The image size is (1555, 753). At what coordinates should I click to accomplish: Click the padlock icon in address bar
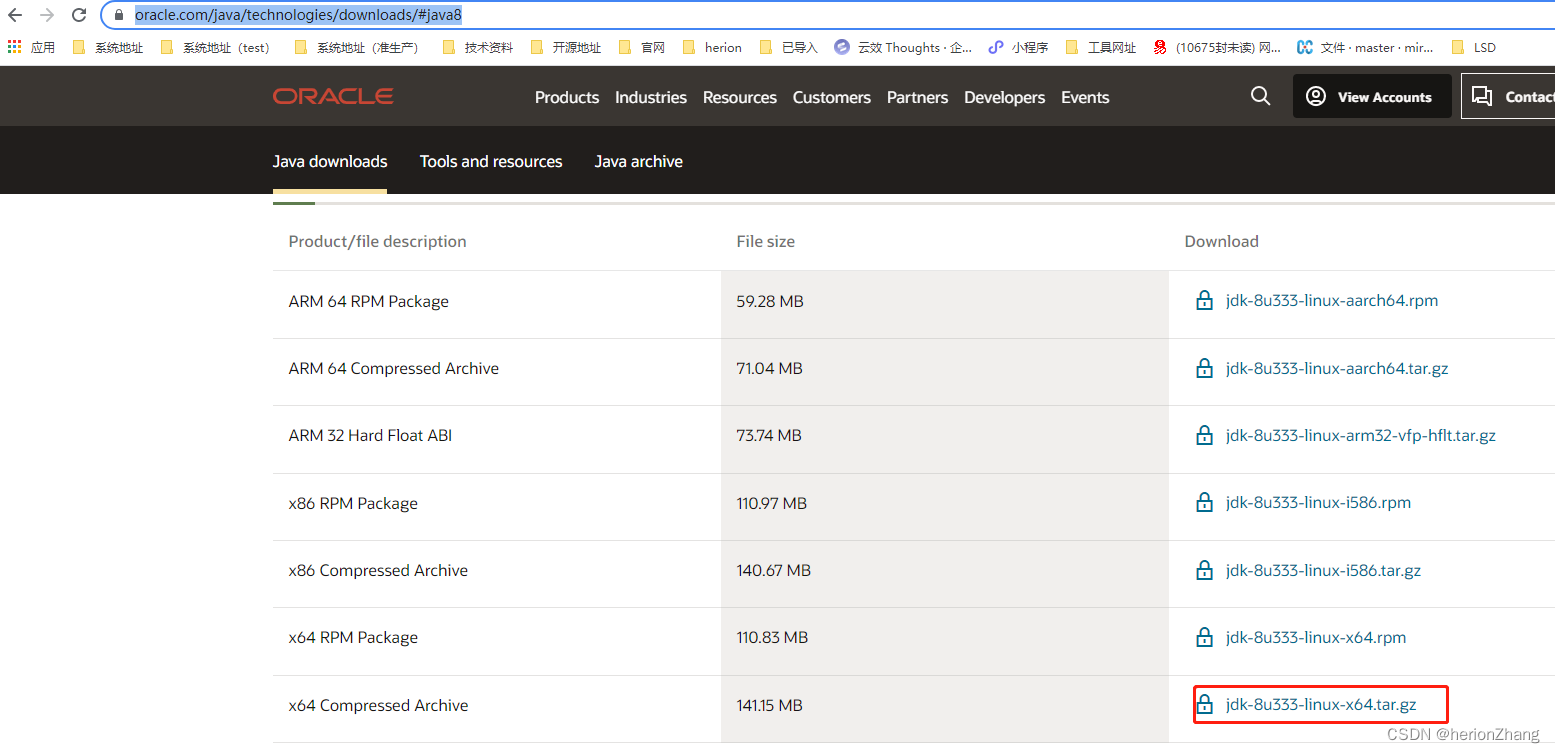[119, 16]
